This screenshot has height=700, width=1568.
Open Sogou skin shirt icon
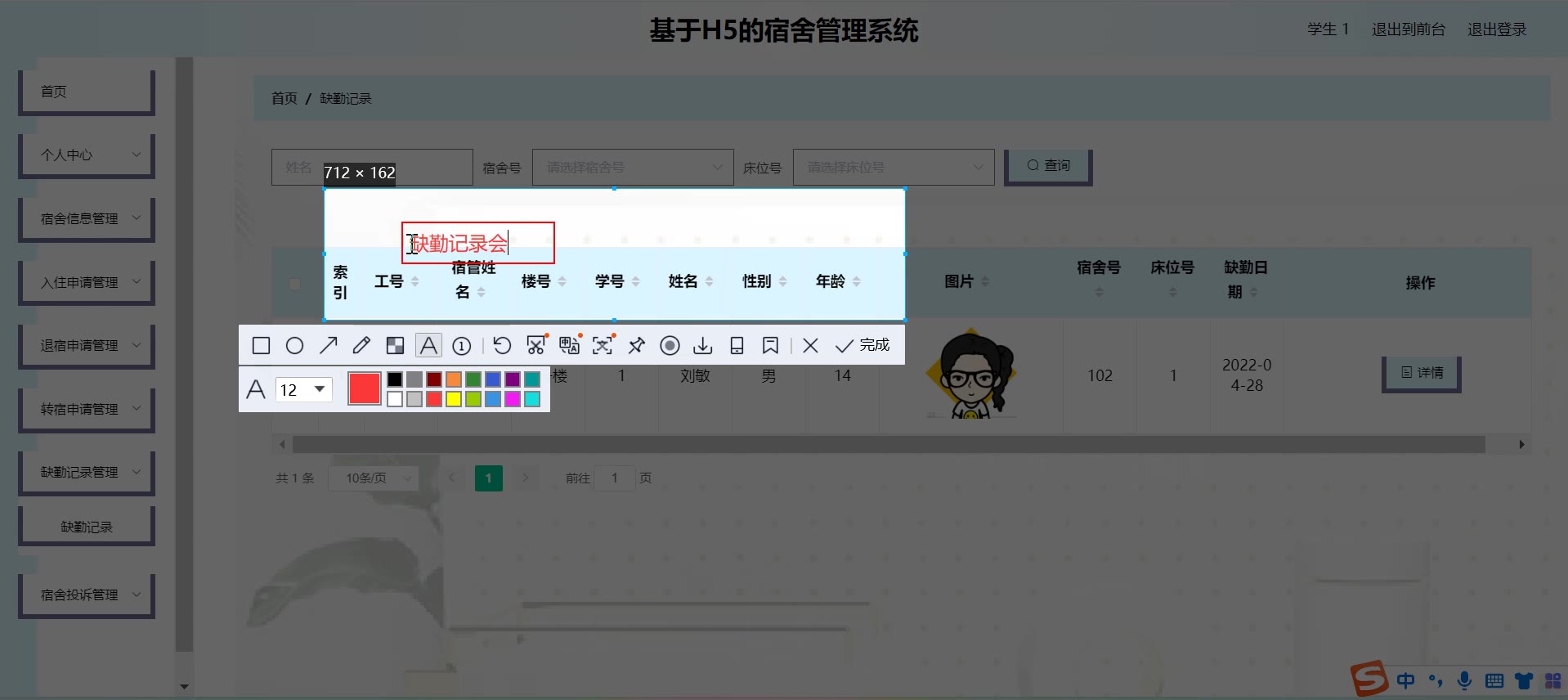[x=1524, y=680]
